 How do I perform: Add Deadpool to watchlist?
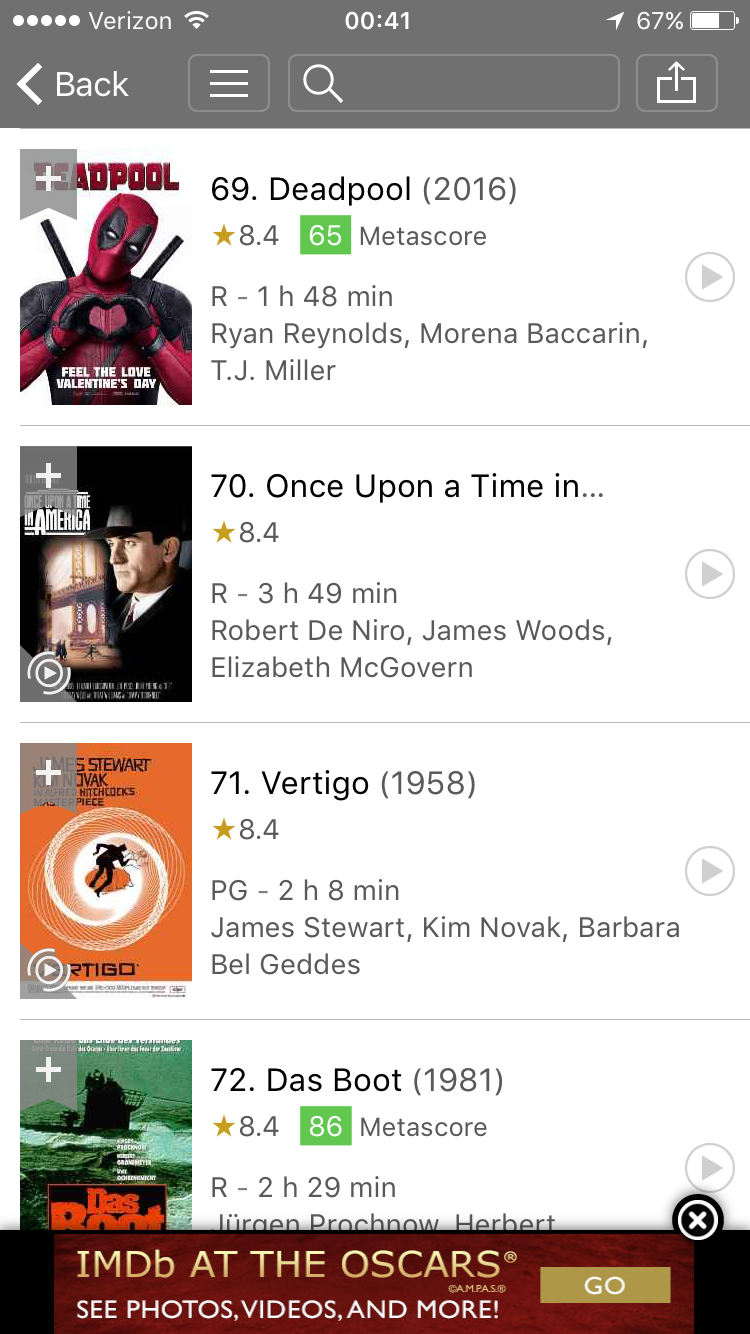48,180
